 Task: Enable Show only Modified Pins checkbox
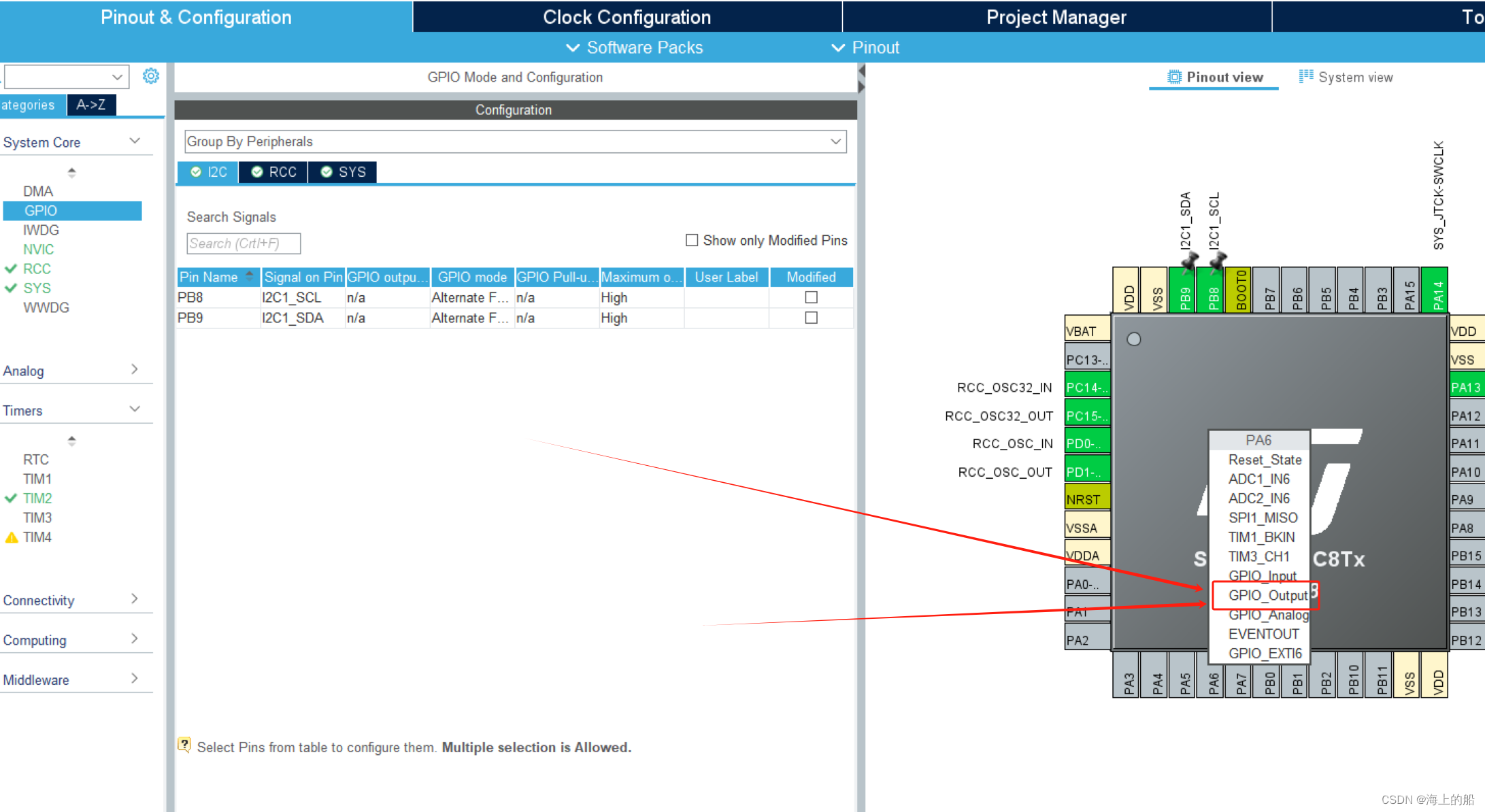pyautogui.click(x=692, y=240)
